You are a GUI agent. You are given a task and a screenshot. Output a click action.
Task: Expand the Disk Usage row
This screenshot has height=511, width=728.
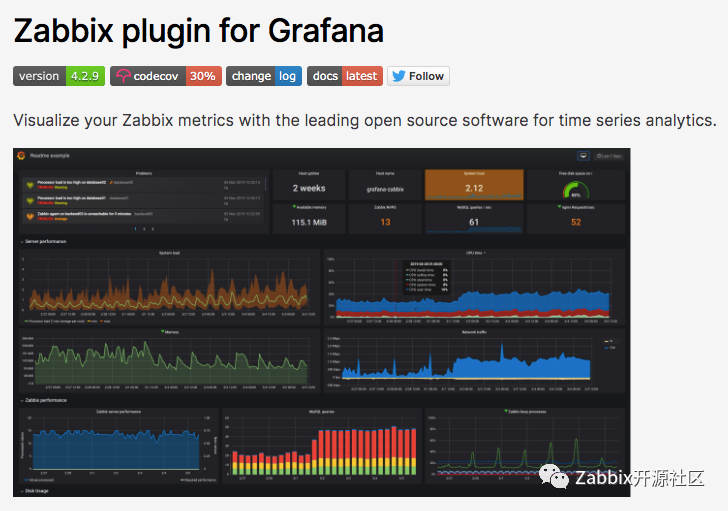click(x=34, y=491)
